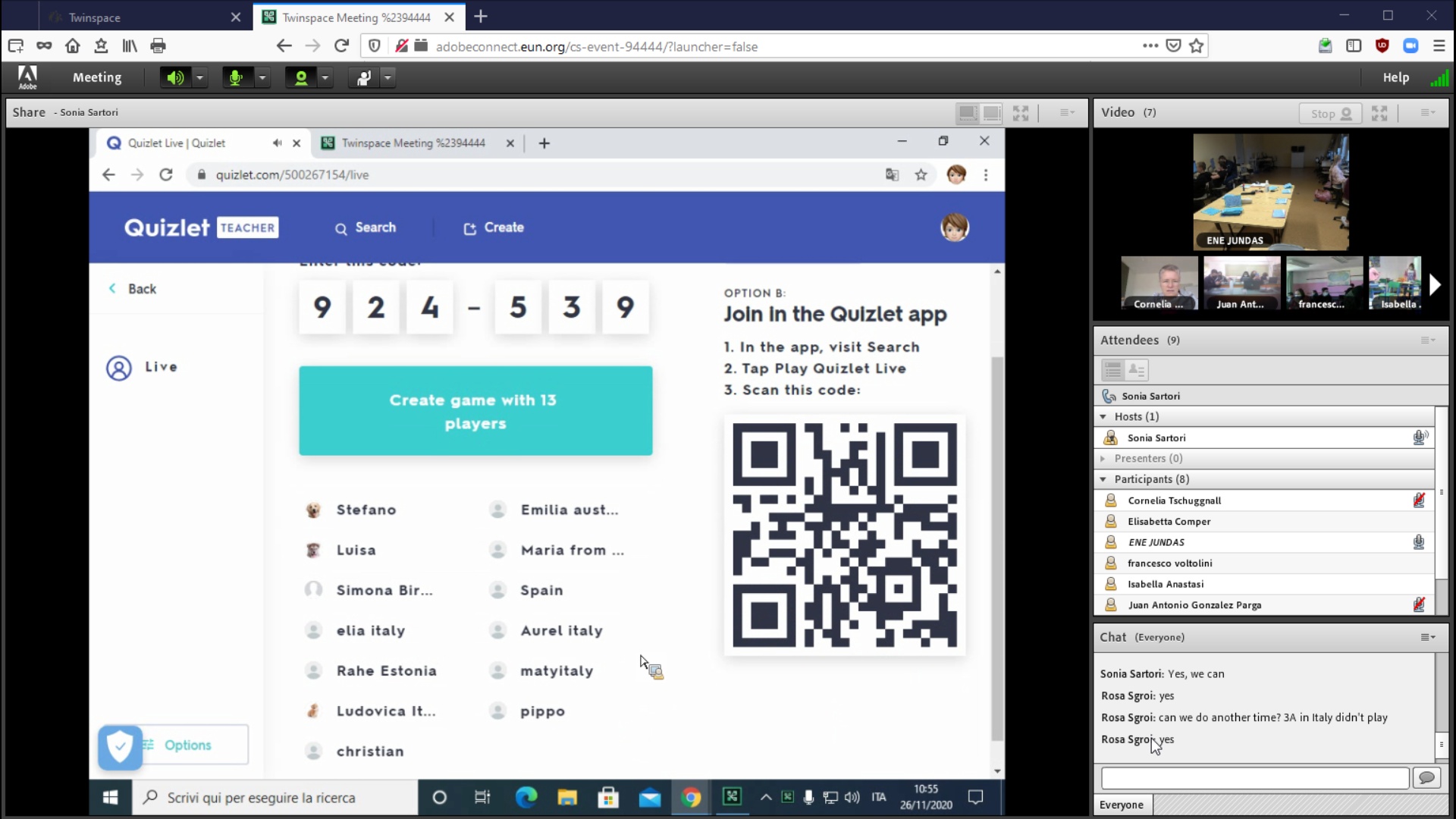1456x819 pixels.
Task: Click the Firefox reload button
Action: (x=341, y=46)
